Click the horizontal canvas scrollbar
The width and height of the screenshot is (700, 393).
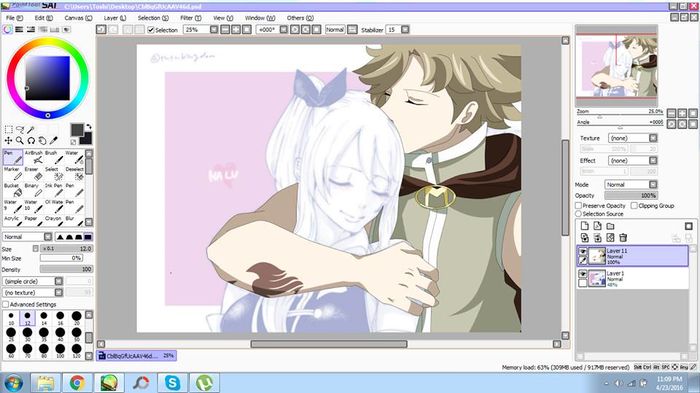(x=329, y=344)
